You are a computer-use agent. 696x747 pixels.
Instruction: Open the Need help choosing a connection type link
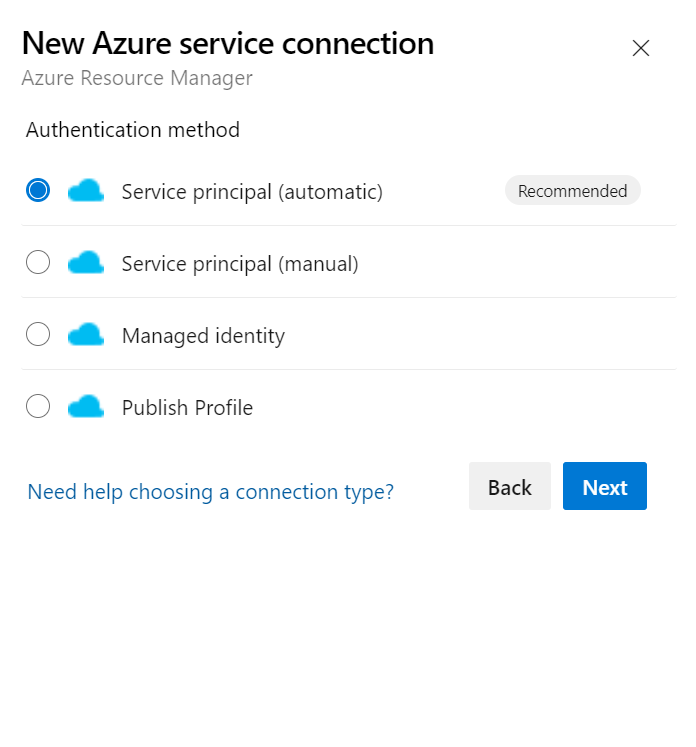pyautogui.click(x=210, y=492)
